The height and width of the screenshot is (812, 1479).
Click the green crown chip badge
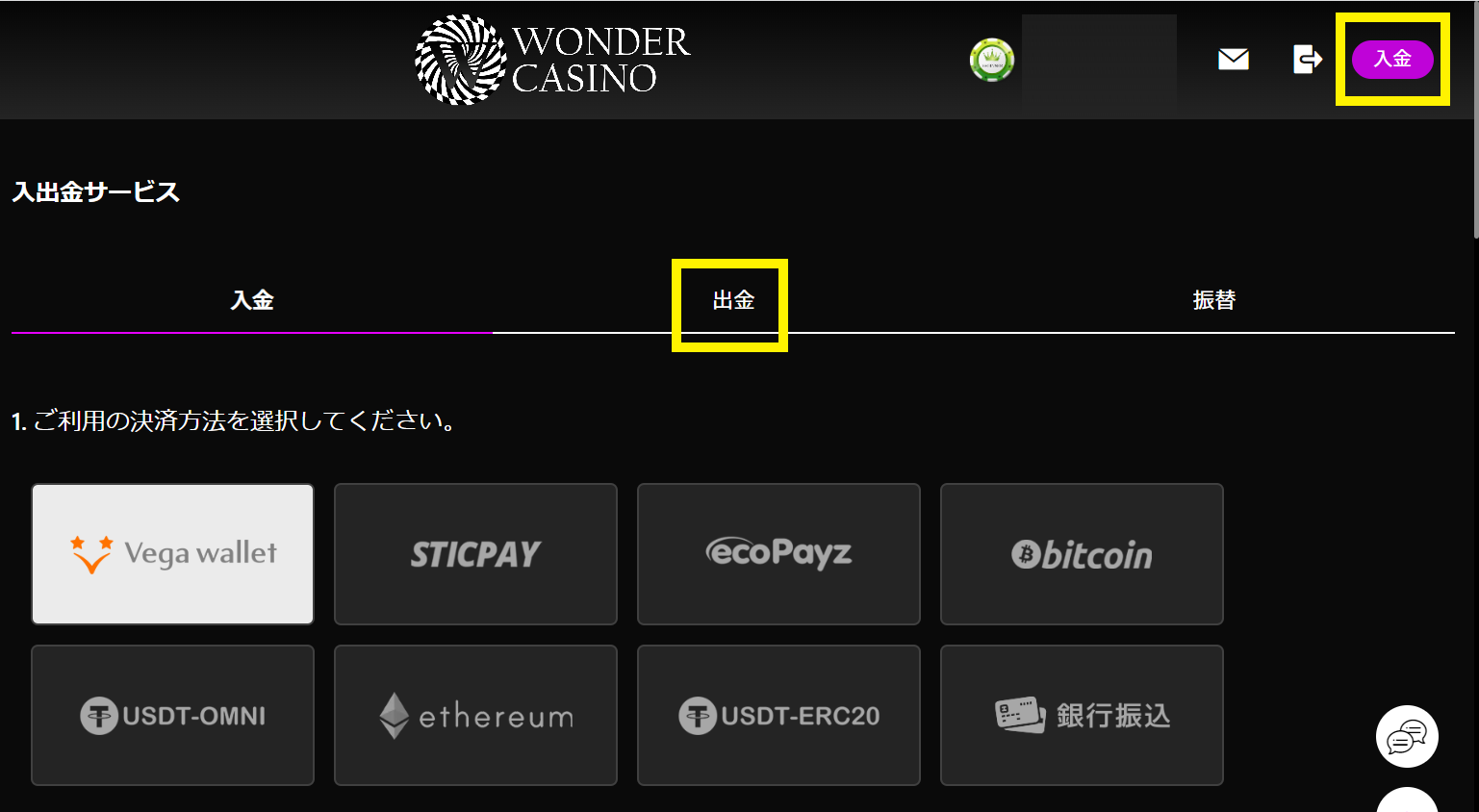tap(991, 60)
